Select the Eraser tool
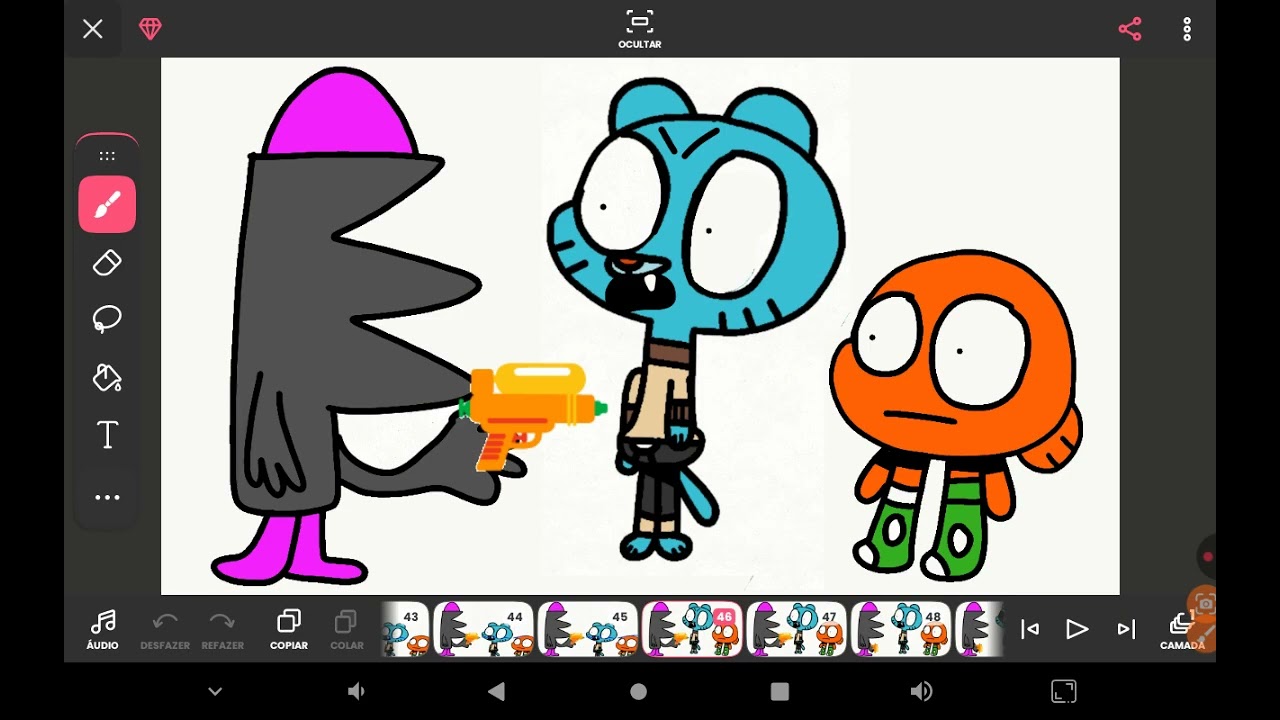 (107, 263)
